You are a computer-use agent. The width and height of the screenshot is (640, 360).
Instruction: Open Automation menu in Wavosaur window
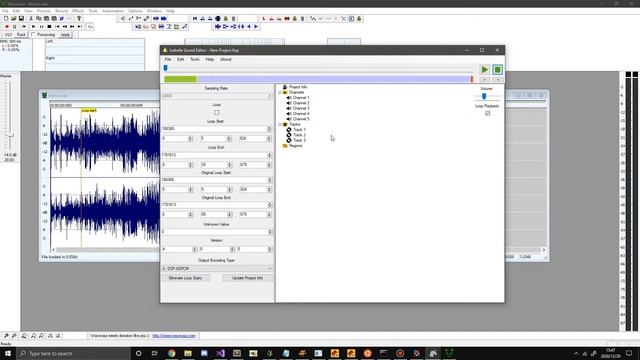[x=113, y=11]
